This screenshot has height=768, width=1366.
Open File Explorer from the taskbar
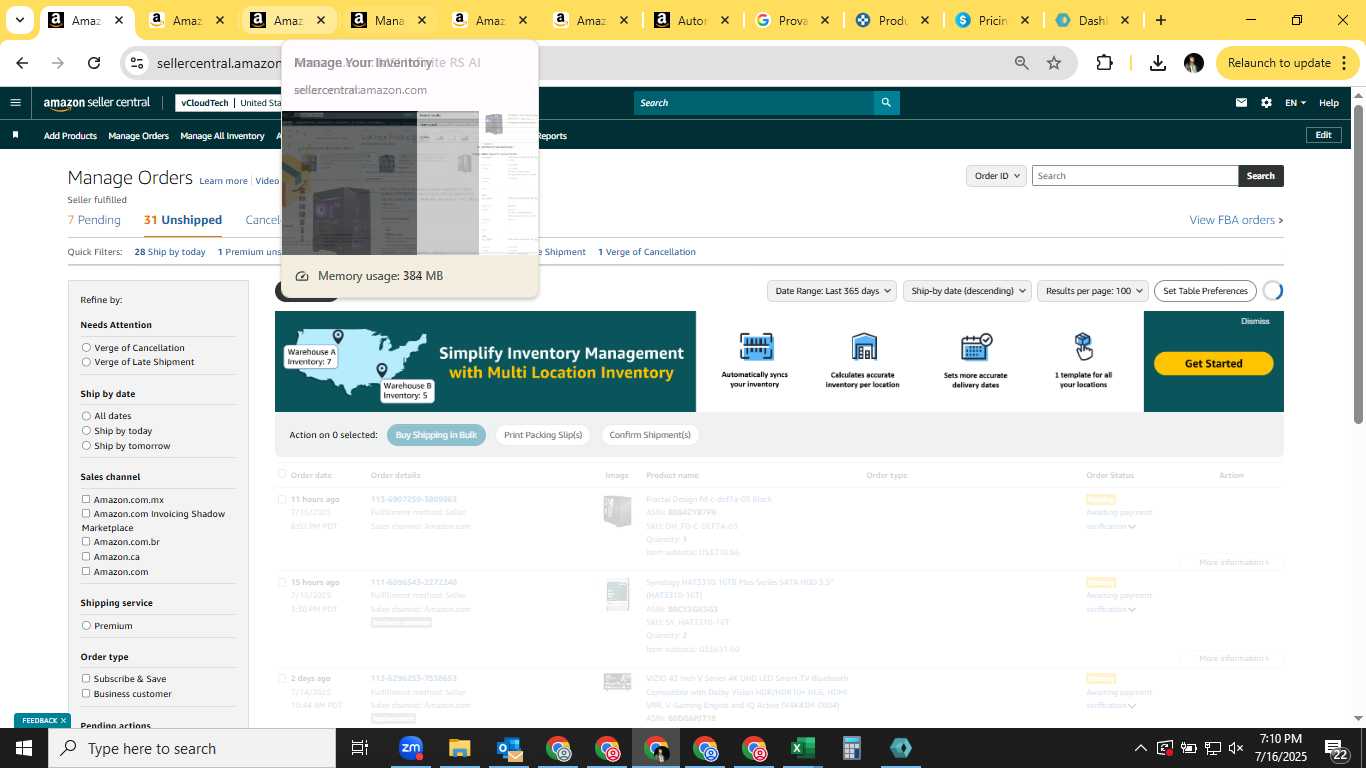459,748
